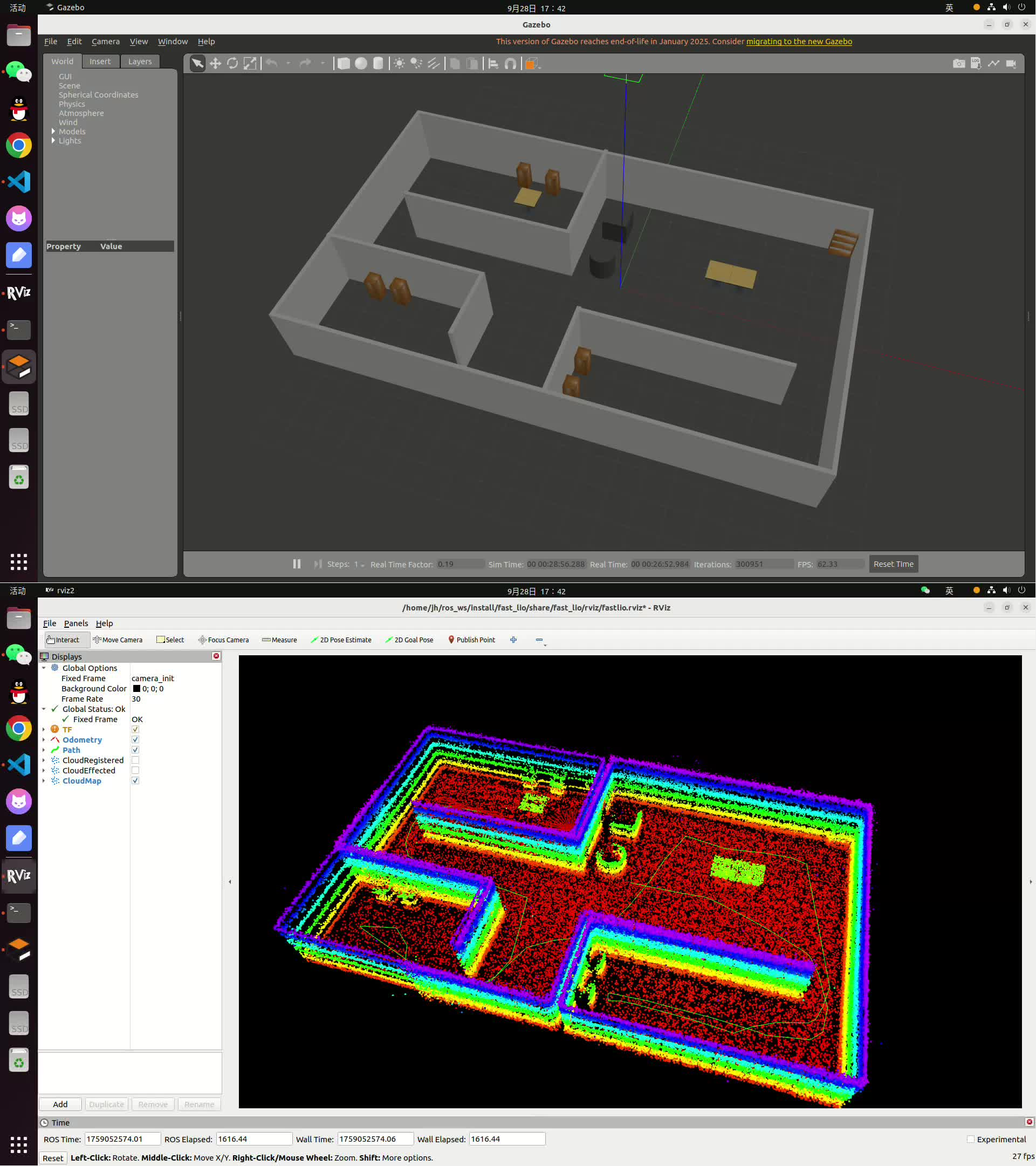Viewport: 1036px width, 1166px height.
Task: Open the Align tool in Gazebo toolbar
Action: [x=493, y=63]
